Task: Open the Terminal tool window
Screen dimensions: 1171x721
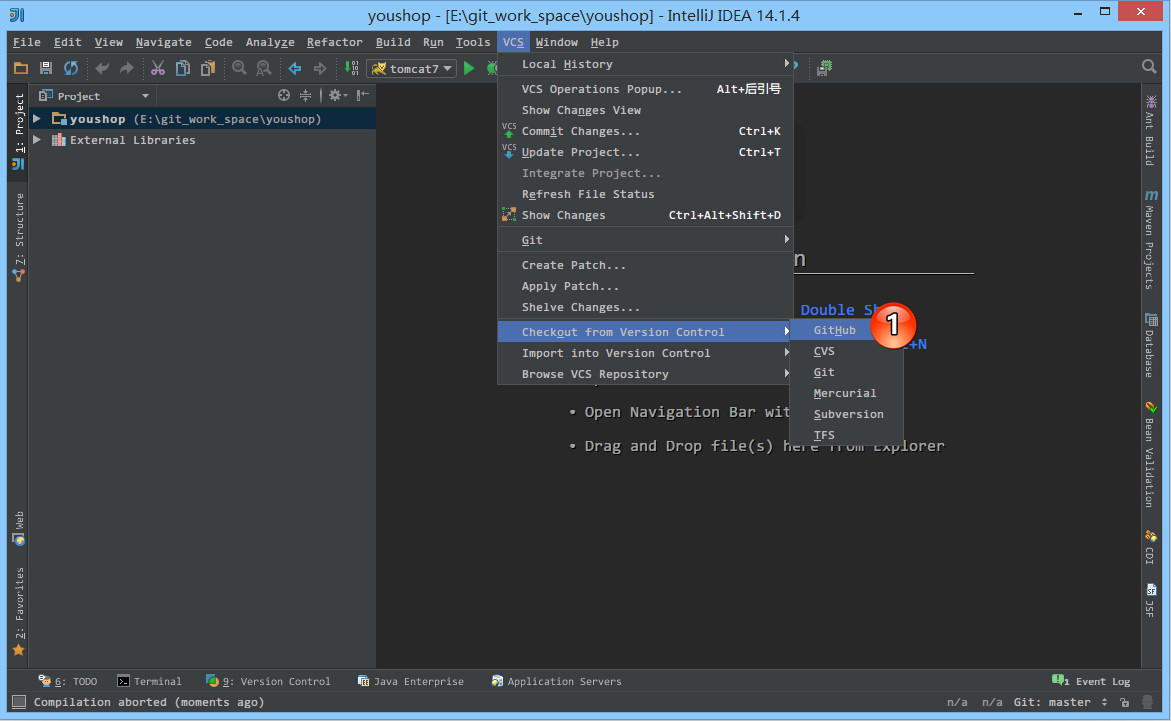Action: coord(150,681)
